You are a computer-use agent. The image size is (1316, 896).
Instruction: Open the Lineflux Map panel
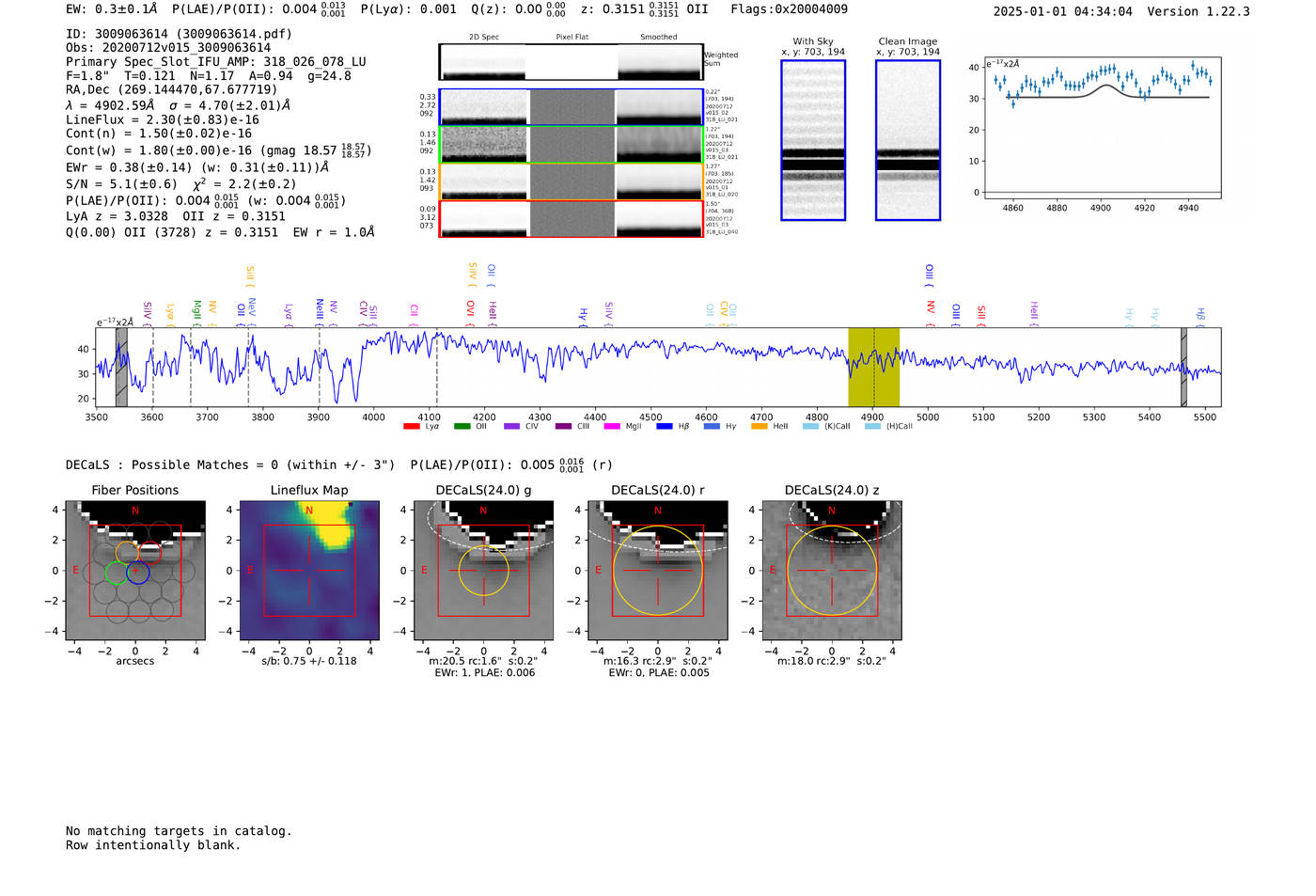pyautogui.click(x=309, y=570)
